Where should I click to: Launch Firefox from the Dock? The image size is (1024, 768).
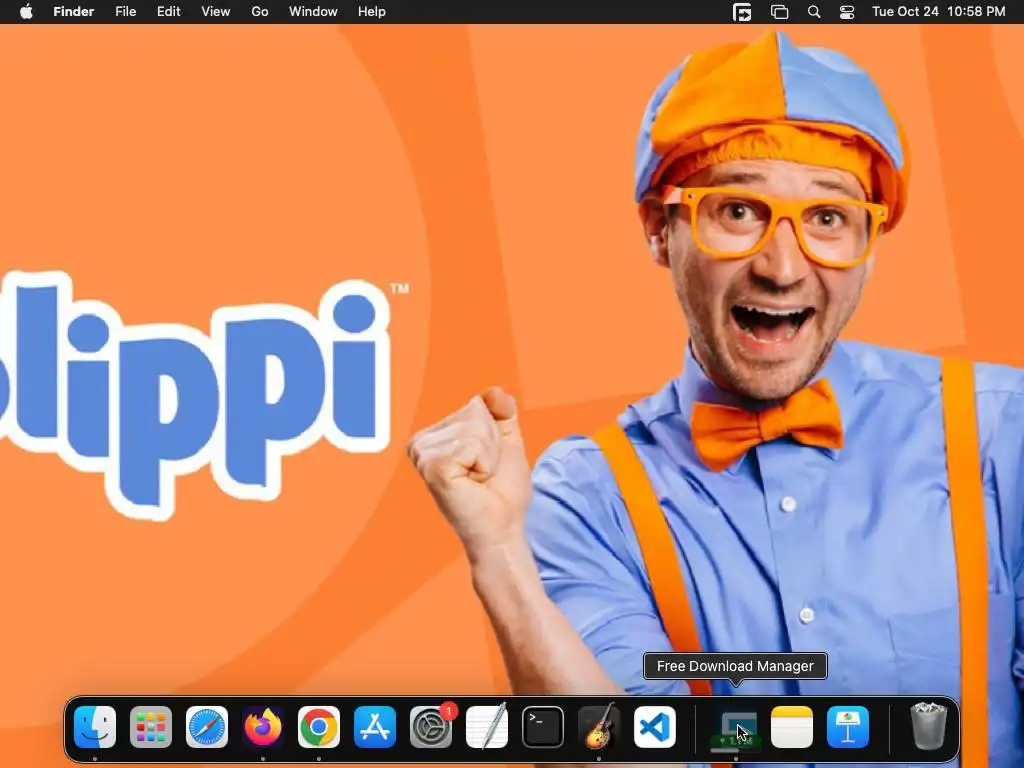(x=263, y=727)
